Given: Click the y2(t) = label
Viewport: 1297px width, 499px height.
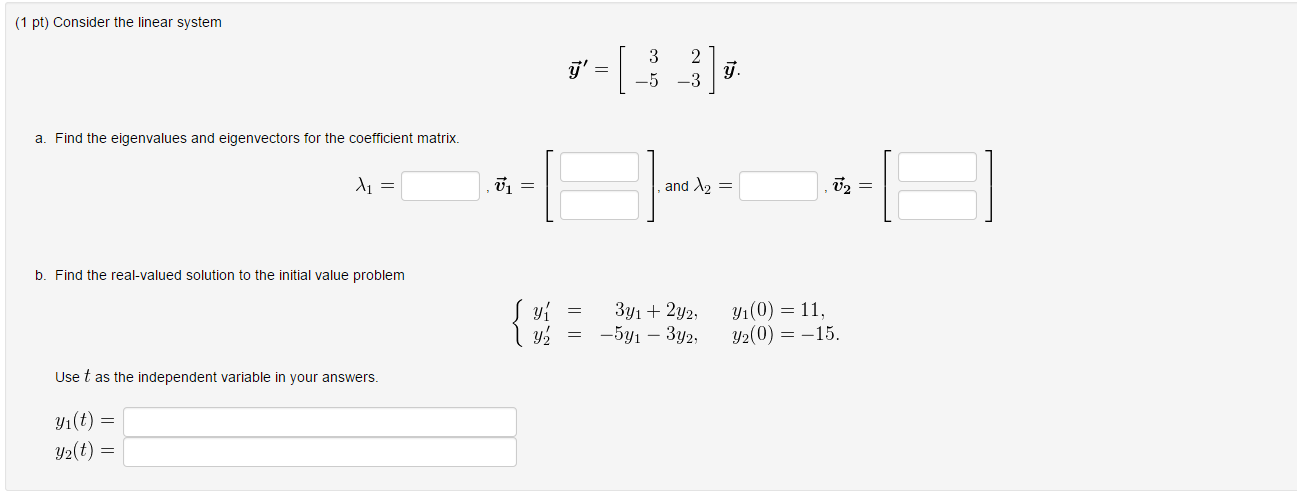Looking at the screenshot, I should coord(85,452).
